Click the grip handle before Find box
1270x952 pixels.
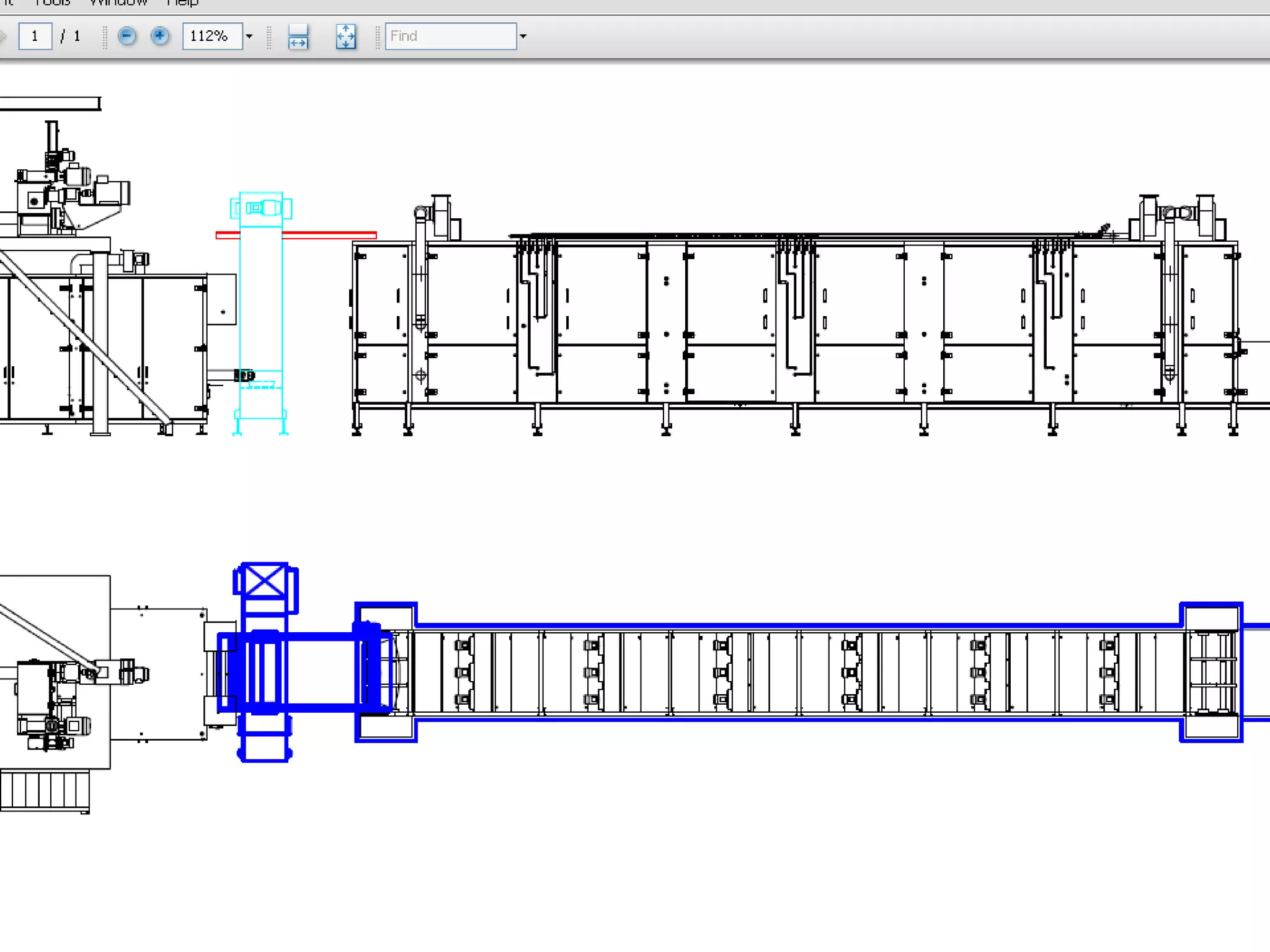(x=377, y=37)
